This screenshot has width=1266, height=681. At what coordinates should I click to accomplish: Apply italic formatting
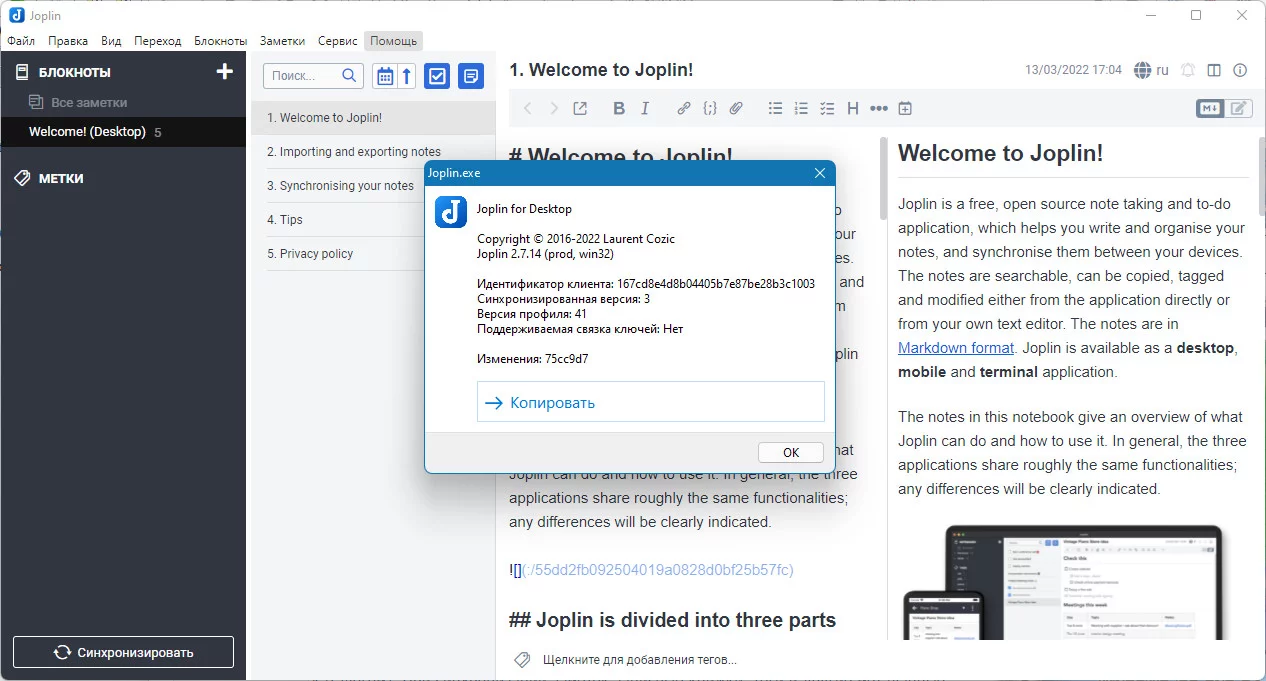tap(645, 108)
